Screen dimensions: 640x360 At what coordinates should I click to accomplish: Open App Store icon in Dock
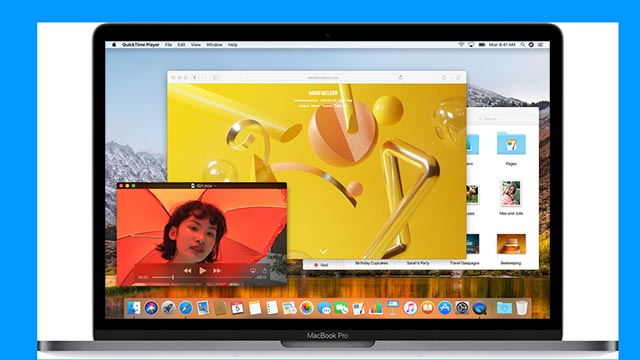click(x=444, y=308)
